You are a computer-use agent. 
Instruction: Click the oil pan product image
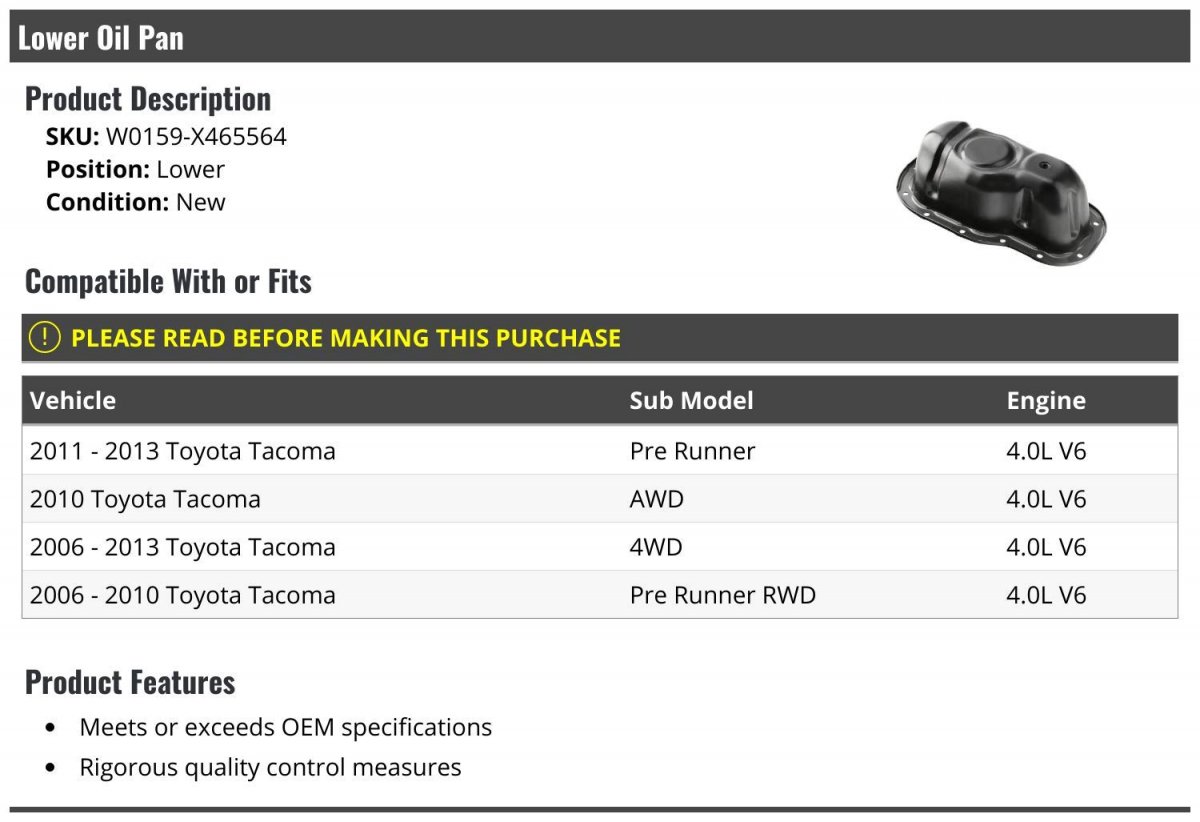(x=1001, y=192)
